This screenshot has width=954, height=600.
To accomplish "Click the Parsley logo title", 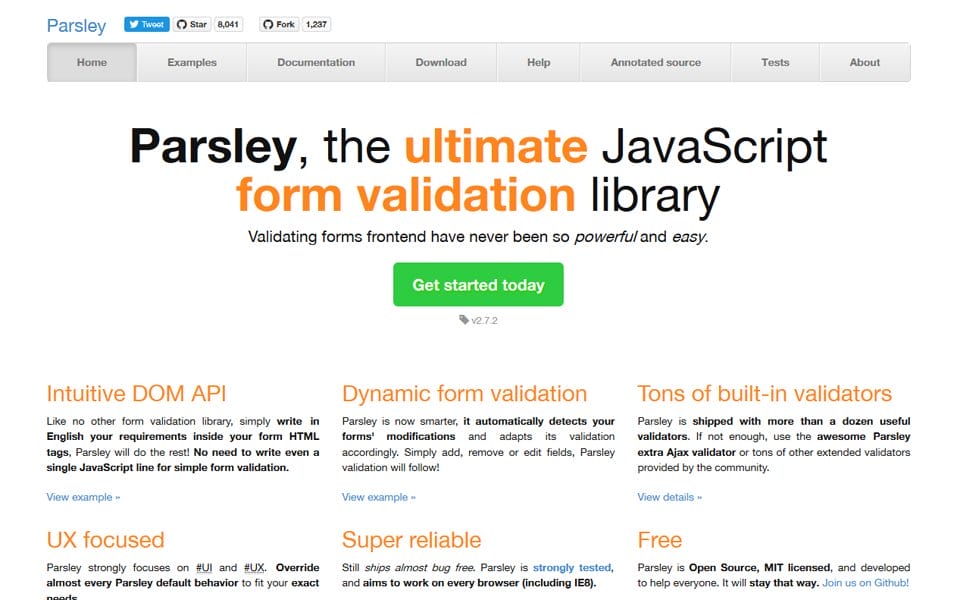I will pyautogui.click(x=76, y=25).
